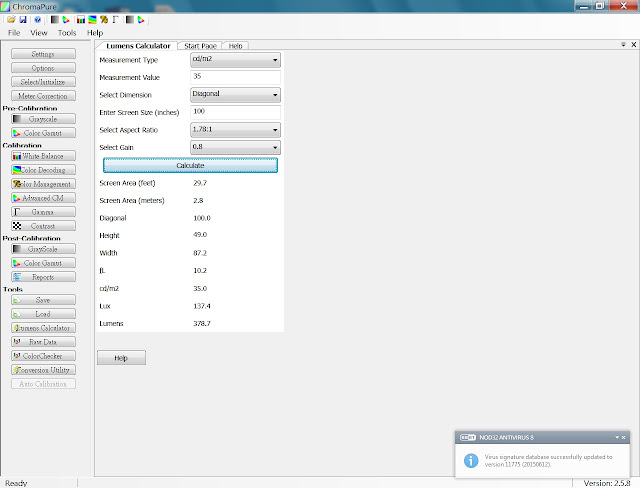This screenshot has width=640, height=488.
Task: Click the Version 2.5.8 status bar text
Action: 607,483
